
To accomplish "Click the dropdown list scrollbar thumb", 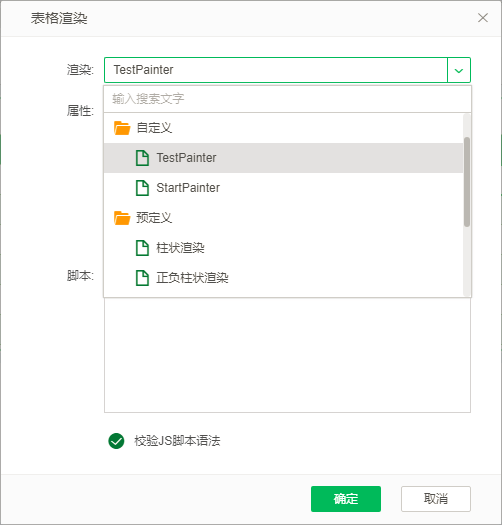I will point(467,182).
